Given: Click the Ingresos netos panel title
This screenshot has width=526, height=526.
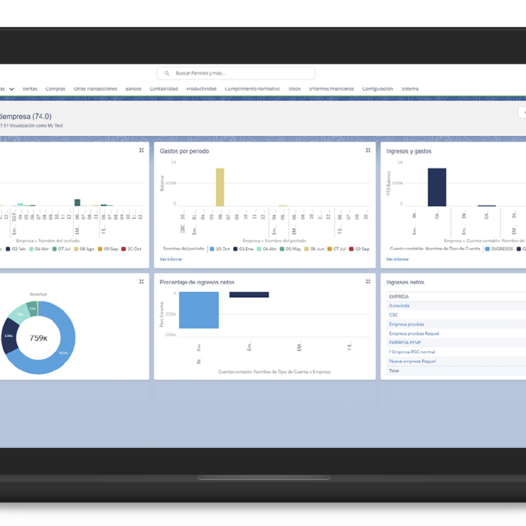Looking at the screenshot, I should click(x=405, y=282).
